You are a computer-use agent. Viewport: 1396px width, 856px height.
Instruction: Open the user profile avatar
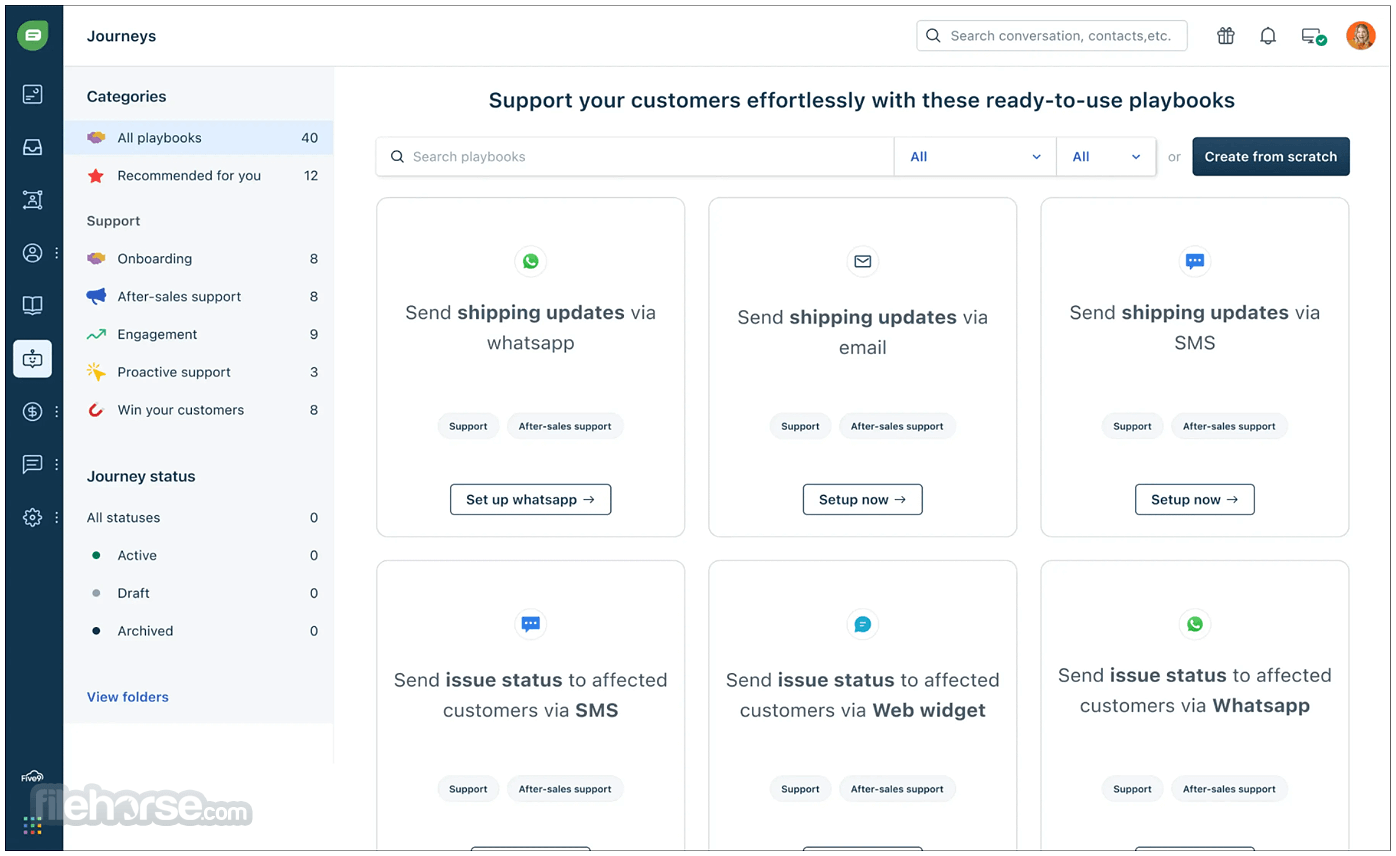point(1360,36)
